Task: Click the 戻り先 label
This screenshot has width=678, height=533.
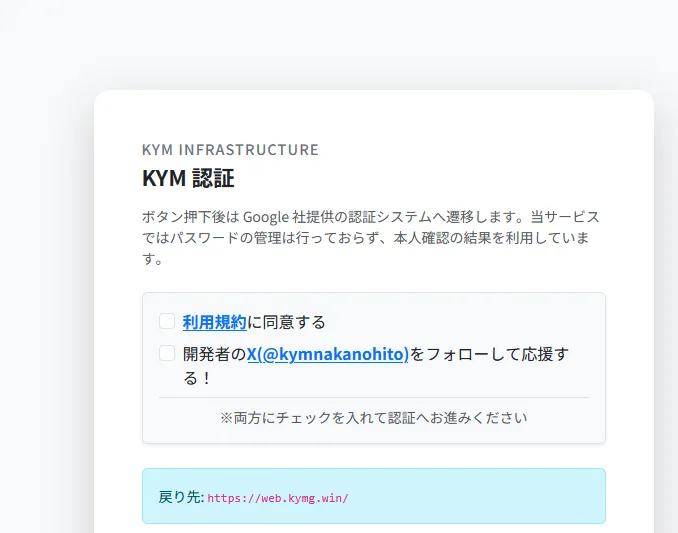Action: (x=181, y=497)
